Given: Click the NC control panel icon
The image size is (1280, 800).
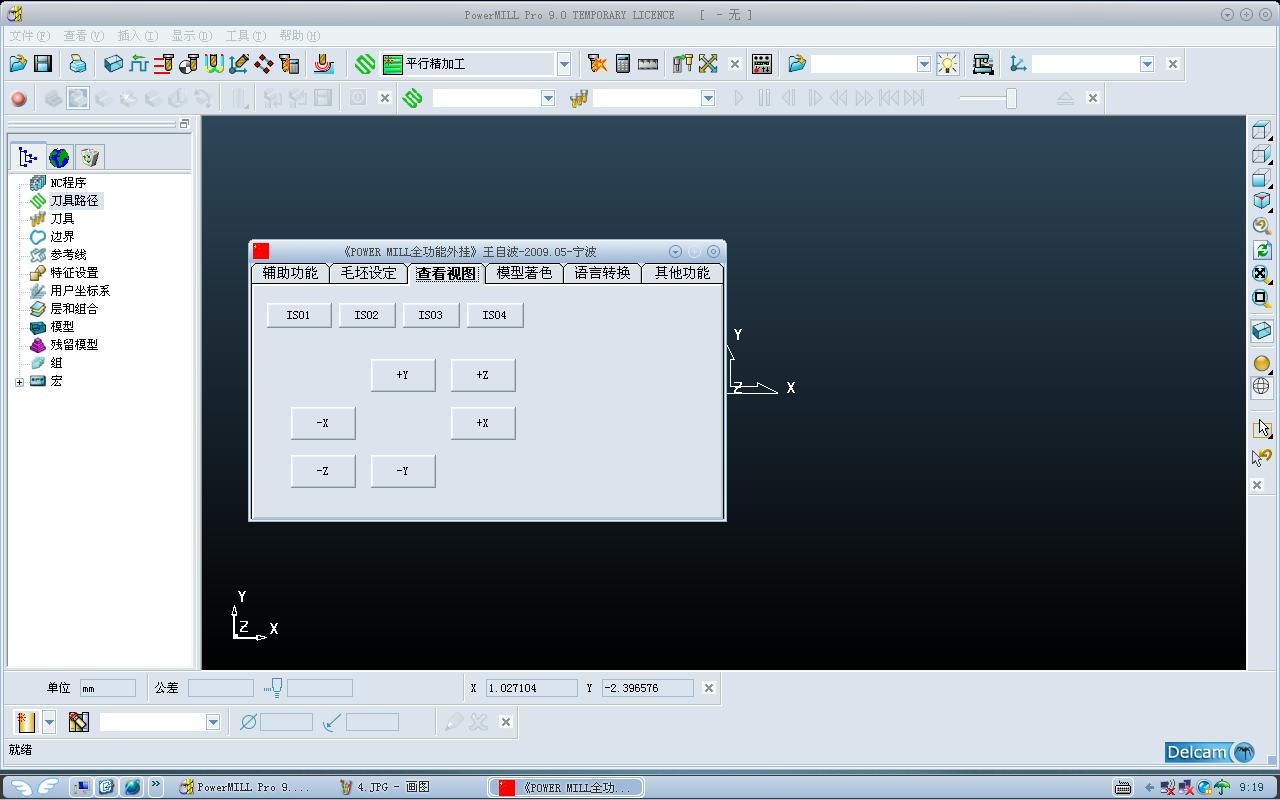Looking at the screenshot, I should [x=762, y=64].
